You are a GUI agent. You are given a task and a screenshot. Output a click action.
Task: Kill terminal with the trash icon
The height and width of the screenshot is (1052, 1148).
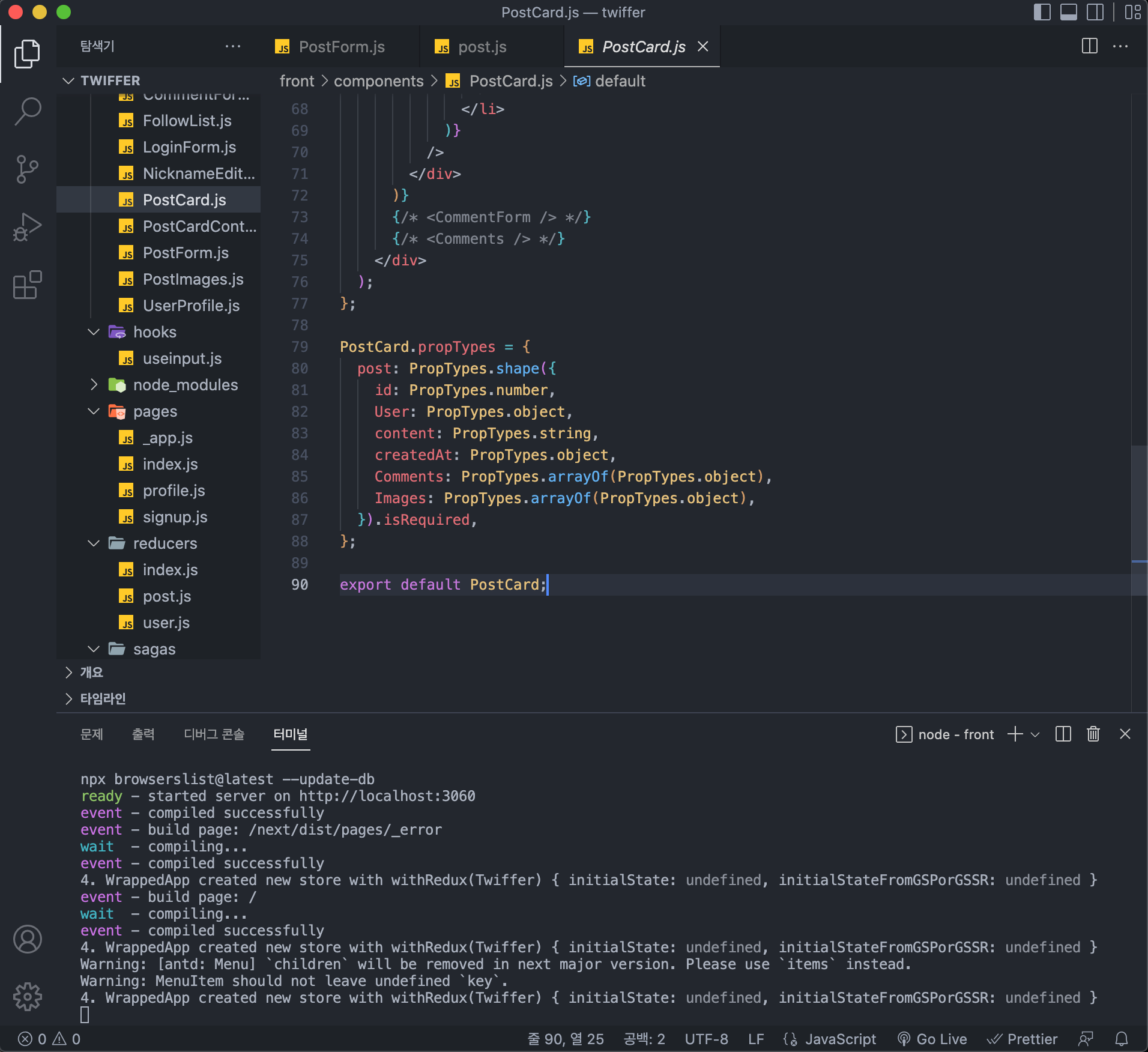pyautogui.click(x=1093, y=734)
